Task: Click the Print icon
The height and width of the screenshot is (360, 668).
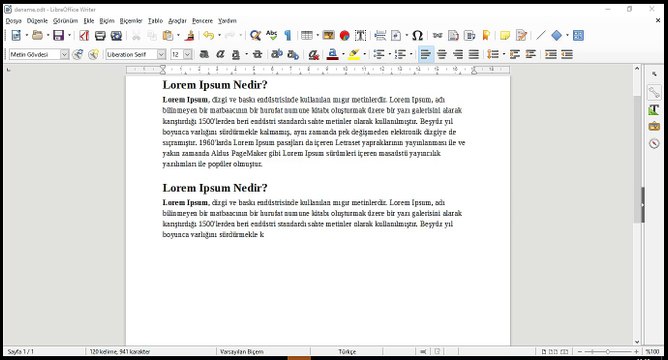Action: click(100, 35)
